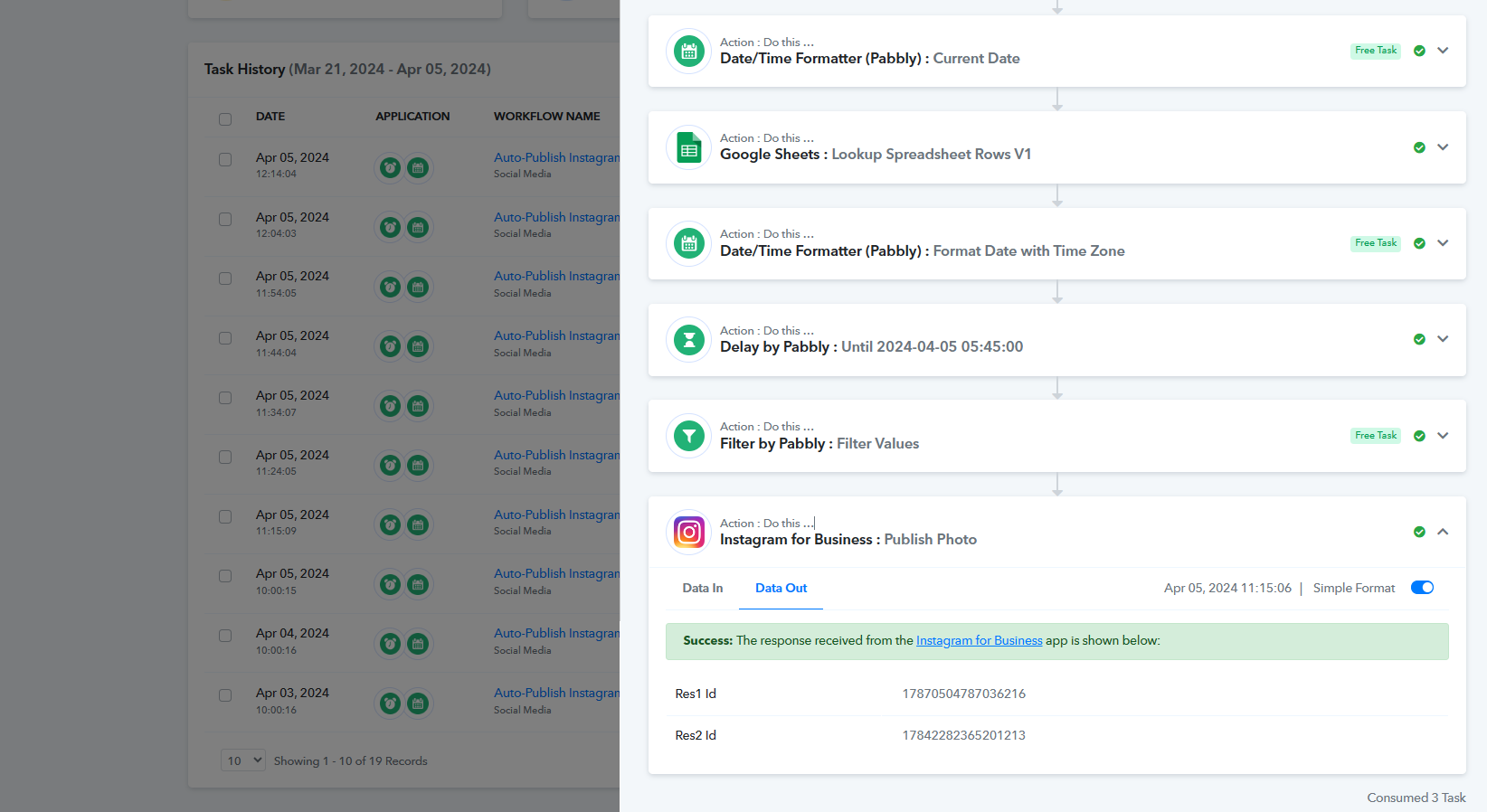Click the schedule icon in the 11:24:05 row
This screenshot has height=812, width=1487.
(390, 466)
